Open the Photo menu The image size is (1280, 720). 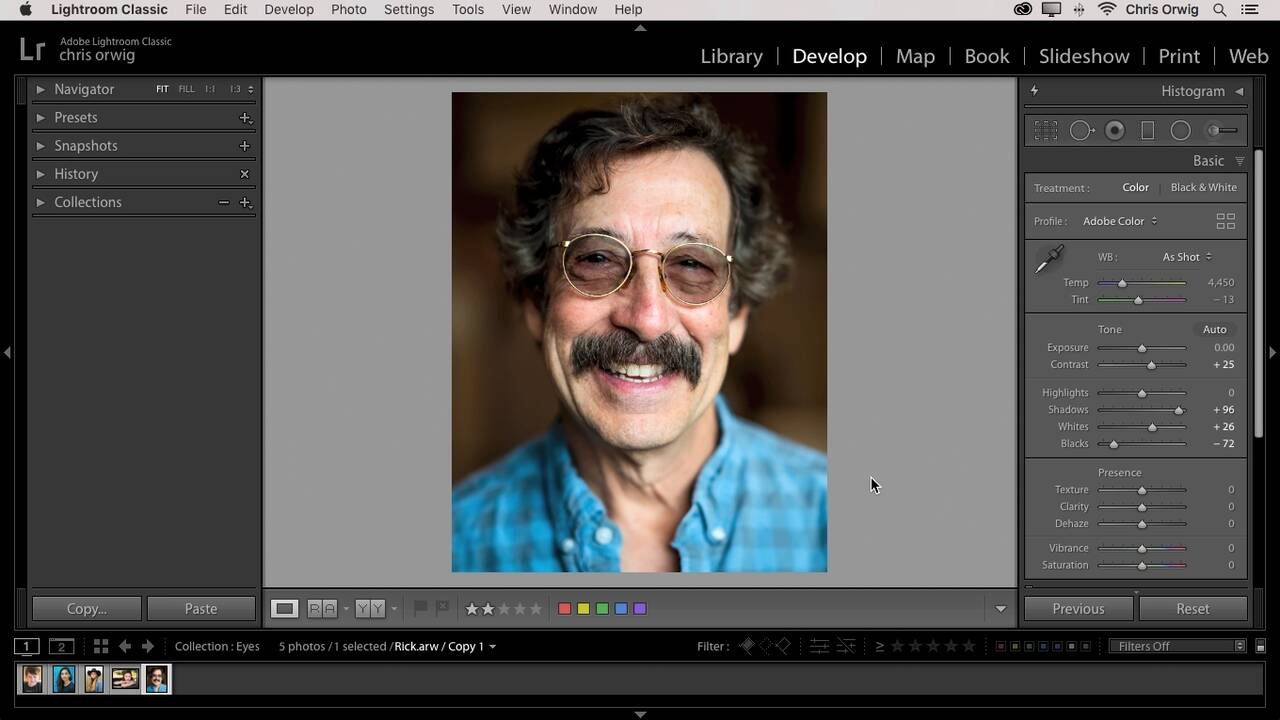tap(348, 9)
